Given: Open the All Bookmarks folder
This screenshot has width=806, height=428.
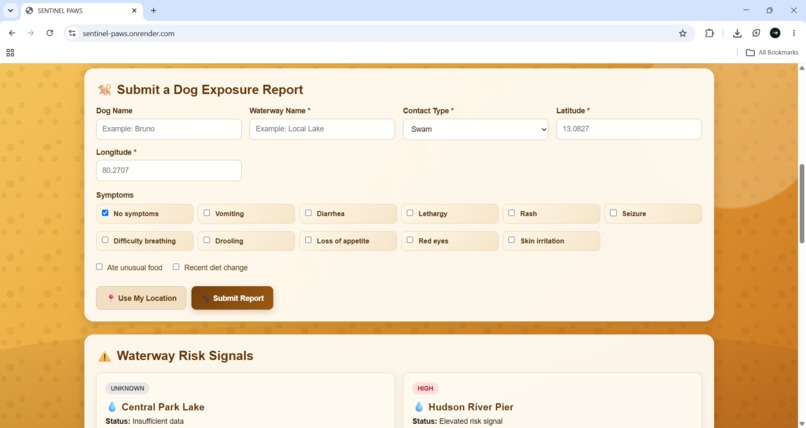Looking at the screenshot, I should click(x=772, y=52).
